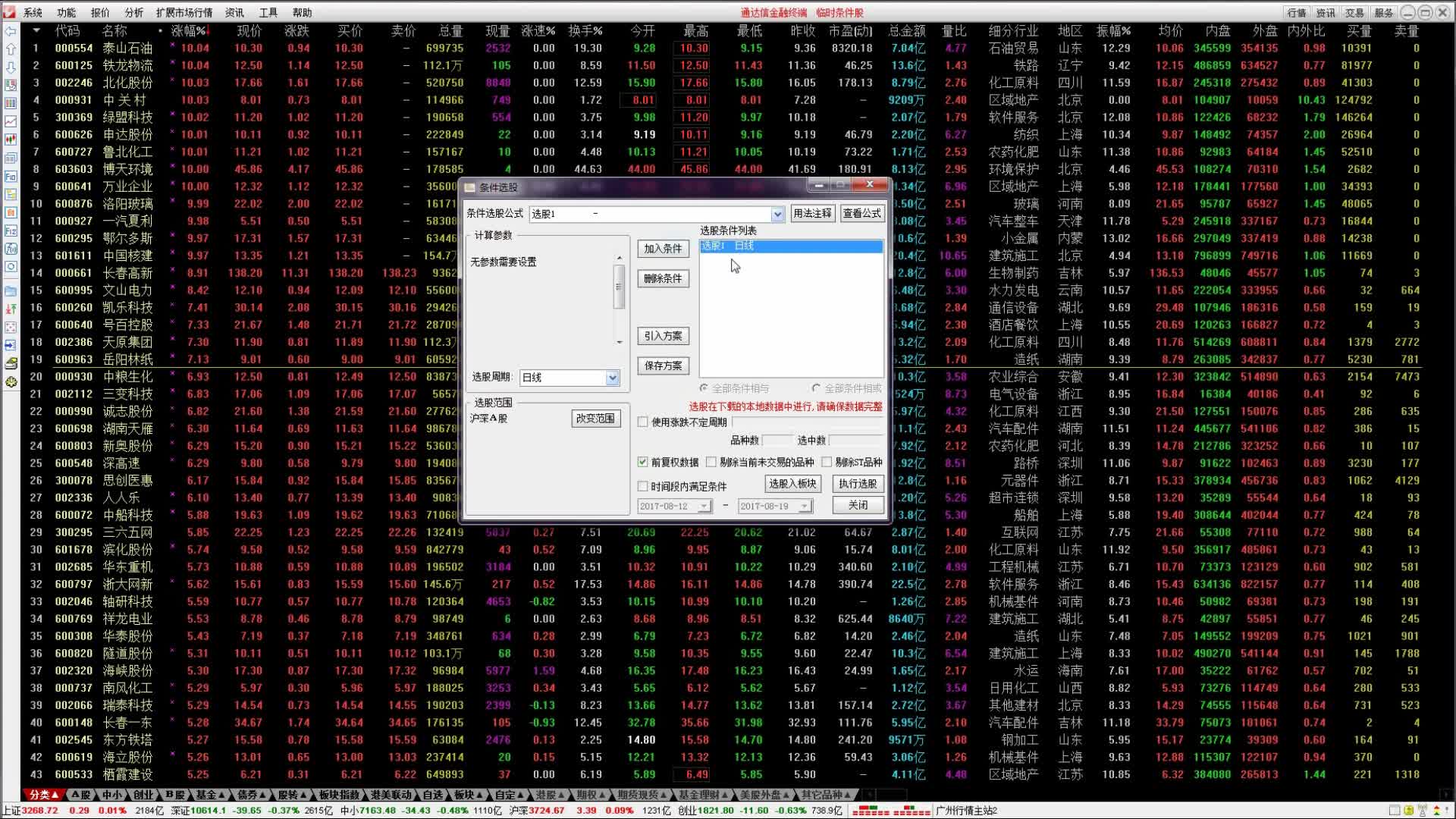The height and width of the screenshot is (819, 1456).
Task: Switch to the 创业 bottom tab
Action: 143,795
